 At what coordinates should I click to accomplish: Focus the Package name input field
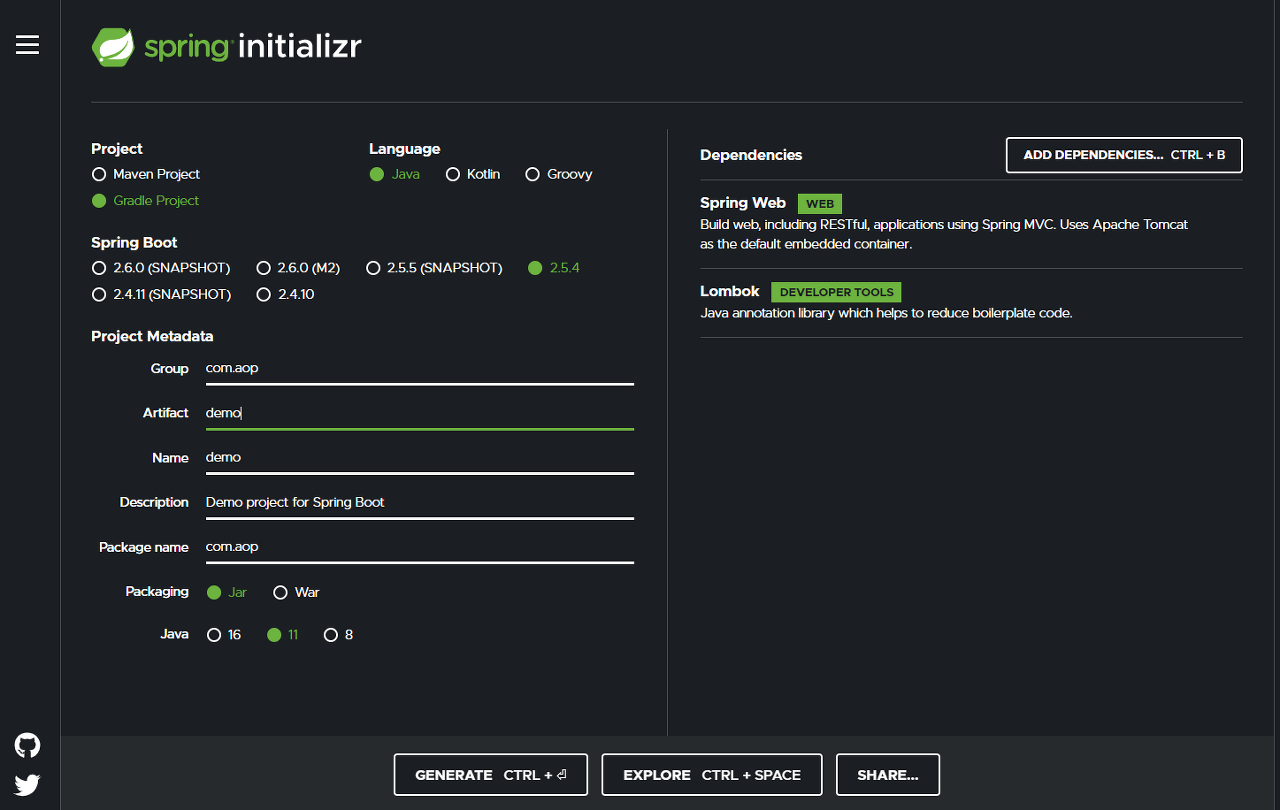click(x=420, y=548)
